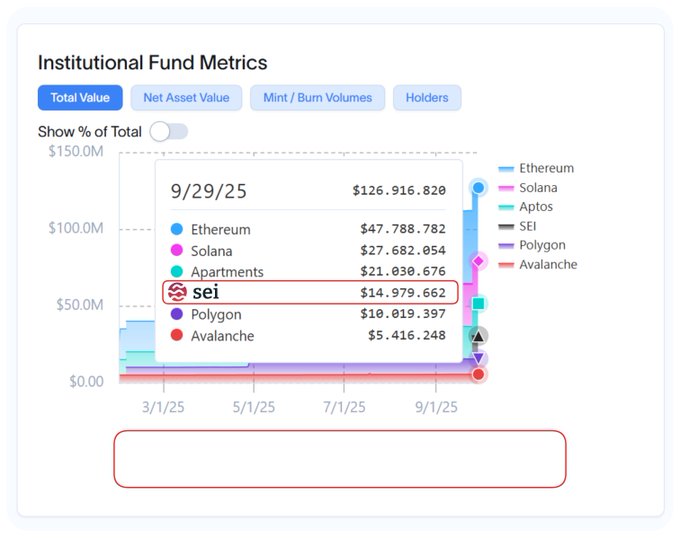Toggle Solana series via its legend entry

click(528, 188)
